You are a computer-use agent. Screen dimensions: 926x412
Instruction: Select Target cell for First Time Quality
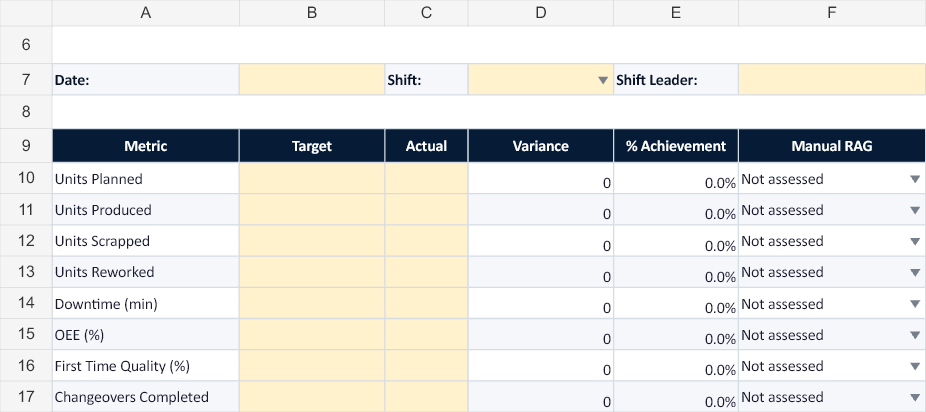[x=312, y=366]
